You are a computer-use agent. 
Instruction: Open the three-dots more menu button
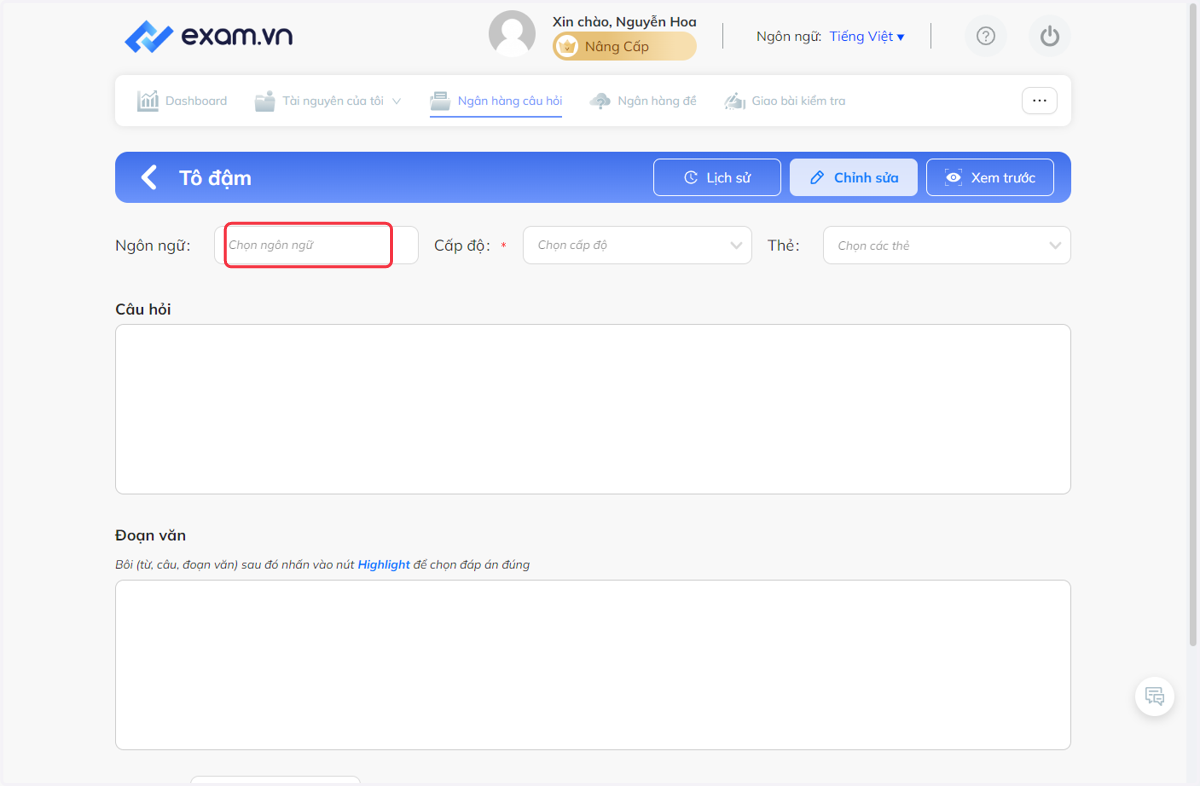pos(1039,101)
